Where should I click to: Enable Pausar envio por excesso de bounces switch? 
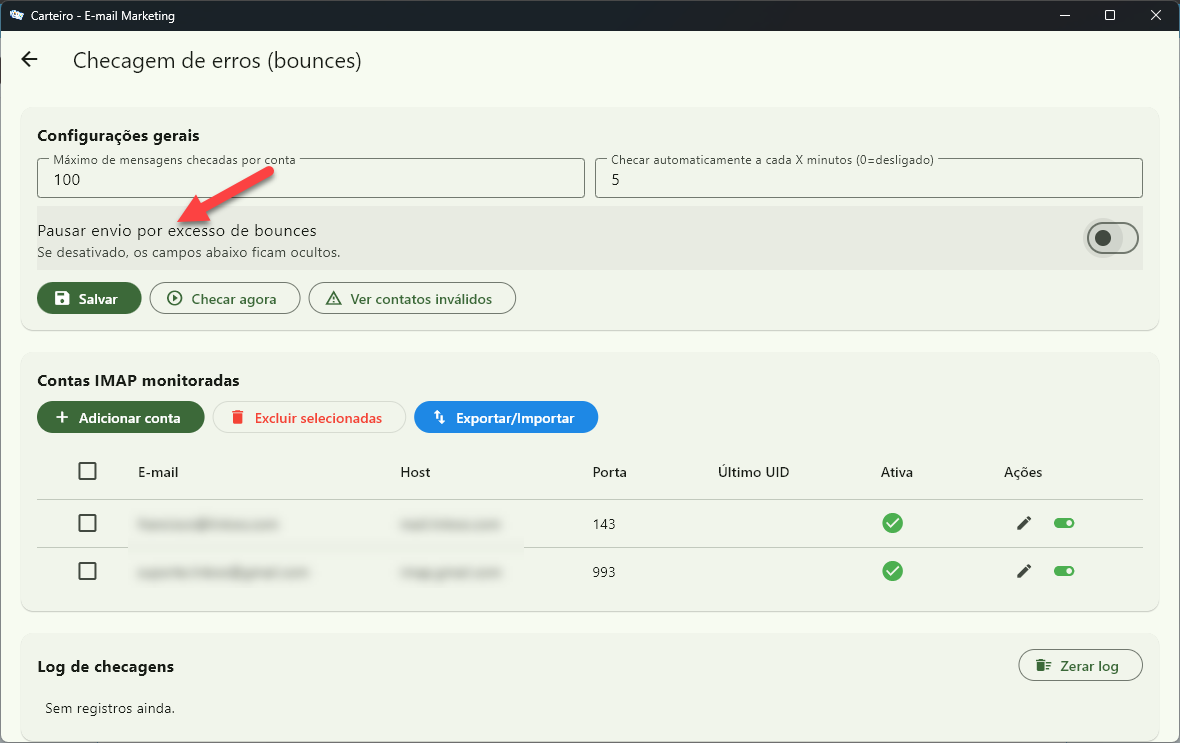1112,238
